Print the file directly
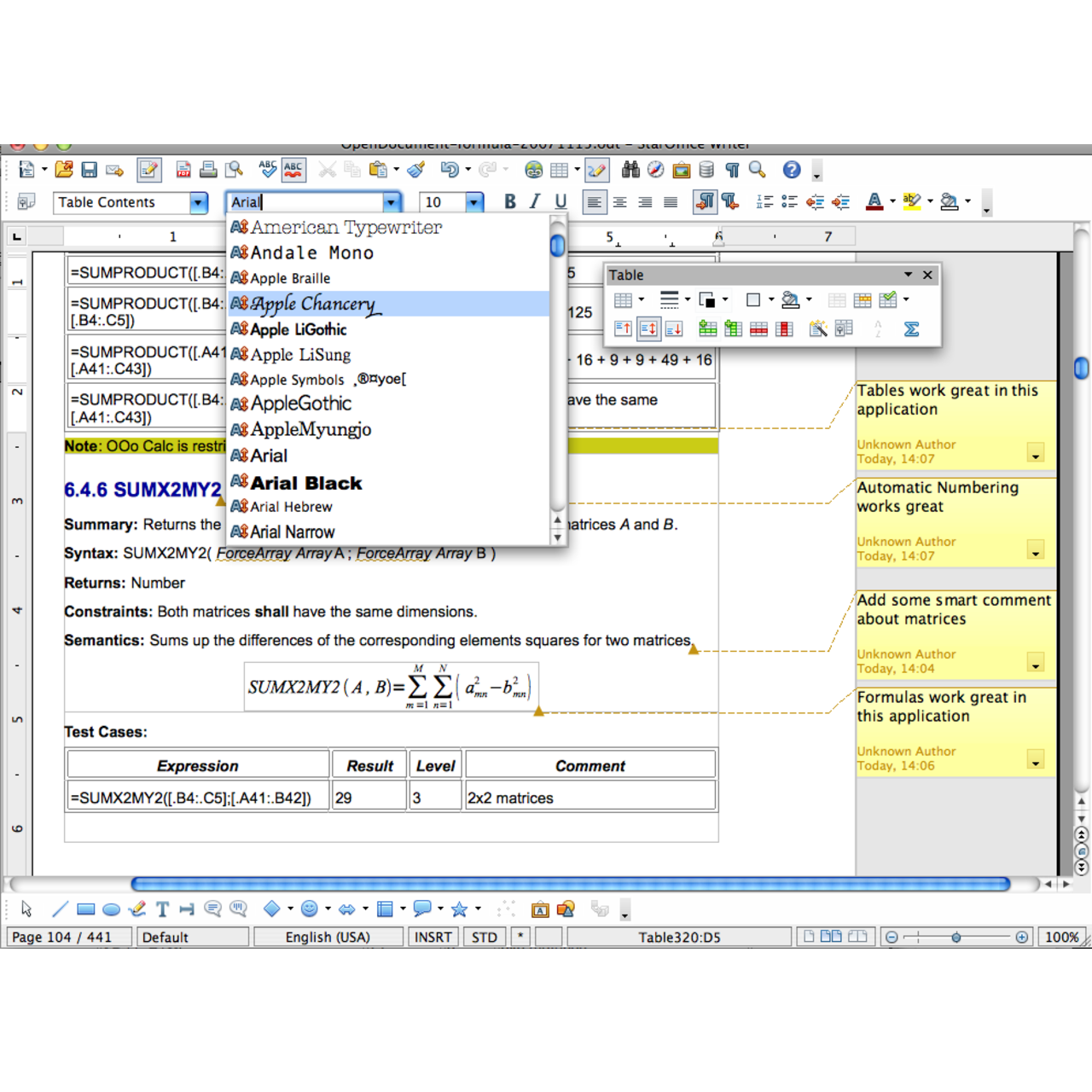Viewport: 1092px width, 1092px height. point(207,170)
